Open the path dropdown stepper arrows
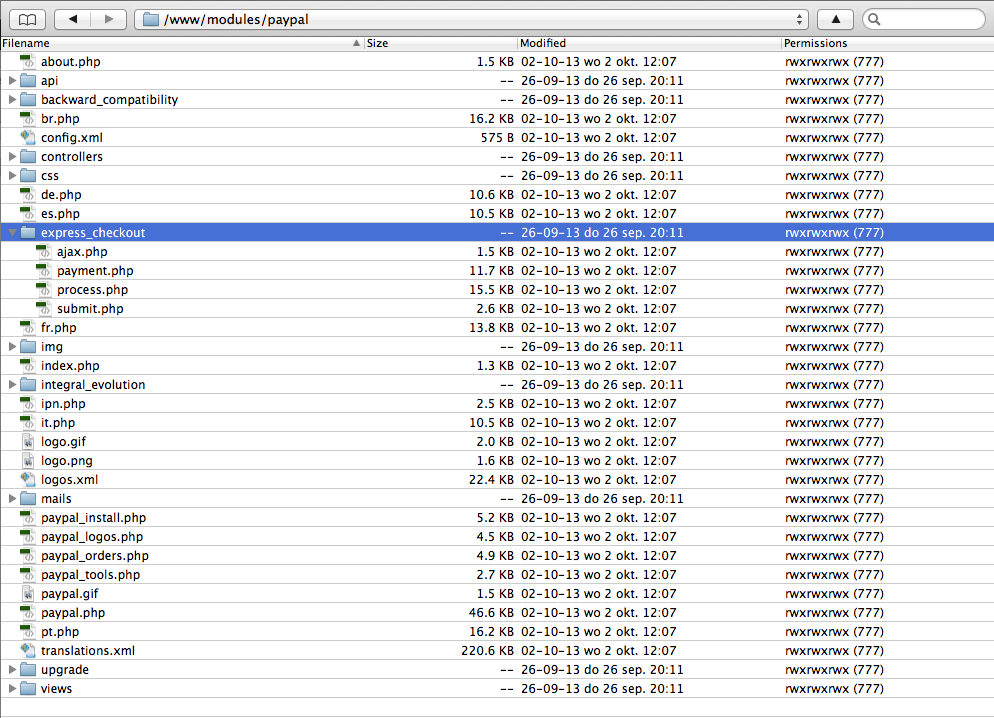This screenshot has height=718, width=994. pyautogui.click(x=799, y=20)
